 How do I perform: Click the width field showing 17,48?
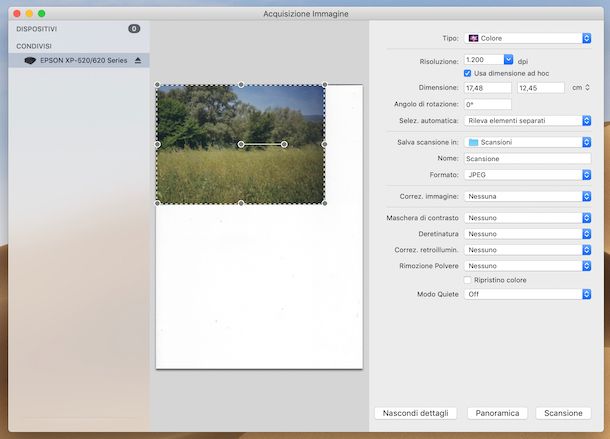[487, 88]
